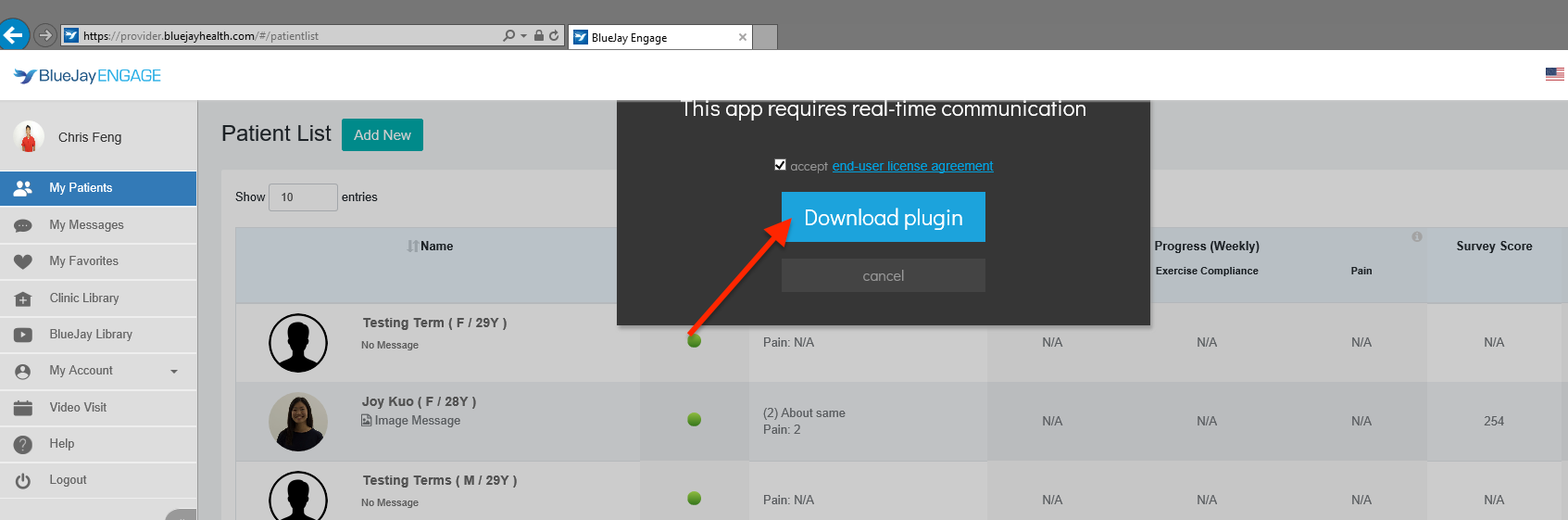This screenshot has width=1568, height=520.
Task: Click the BlueJay Library video icon
Action: click(x=23, y=335)
